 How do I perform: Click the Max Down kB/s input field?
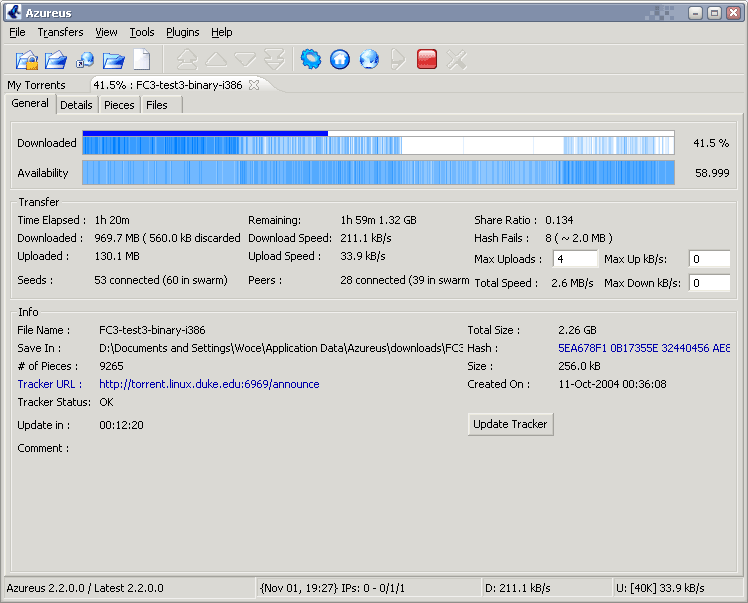click(x=709, y=283)
